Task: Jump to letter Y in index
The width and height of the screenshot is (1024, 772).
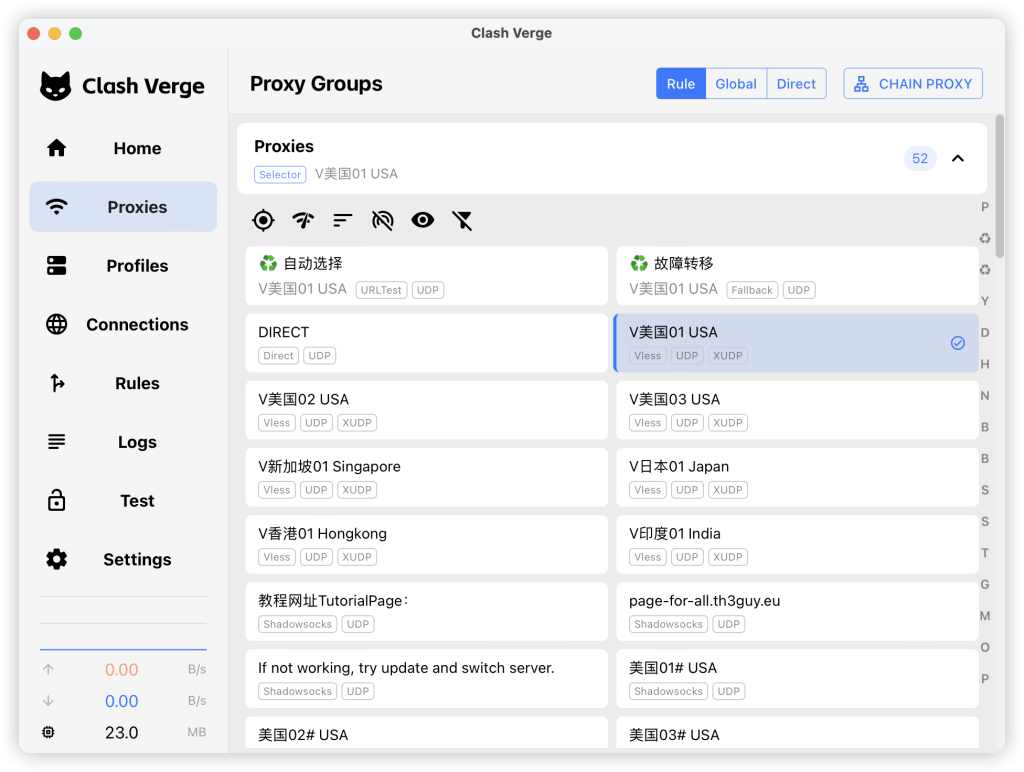Action: point(985,301)
